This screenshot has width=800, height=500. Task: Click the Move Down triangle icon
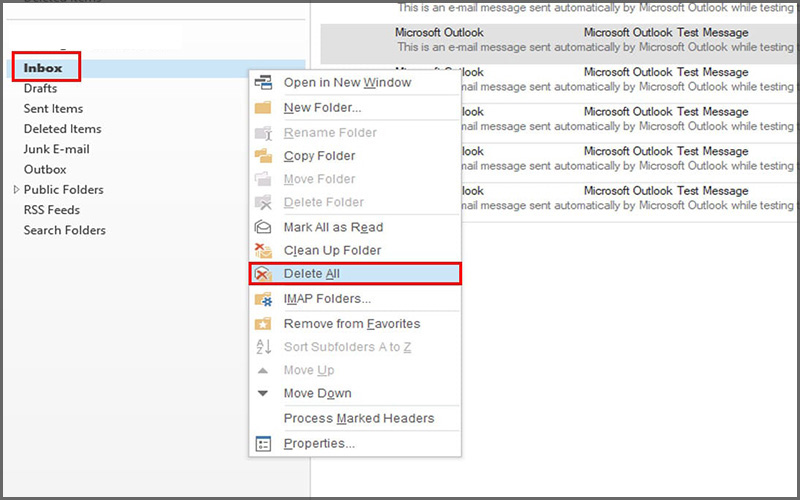(263, 393)
